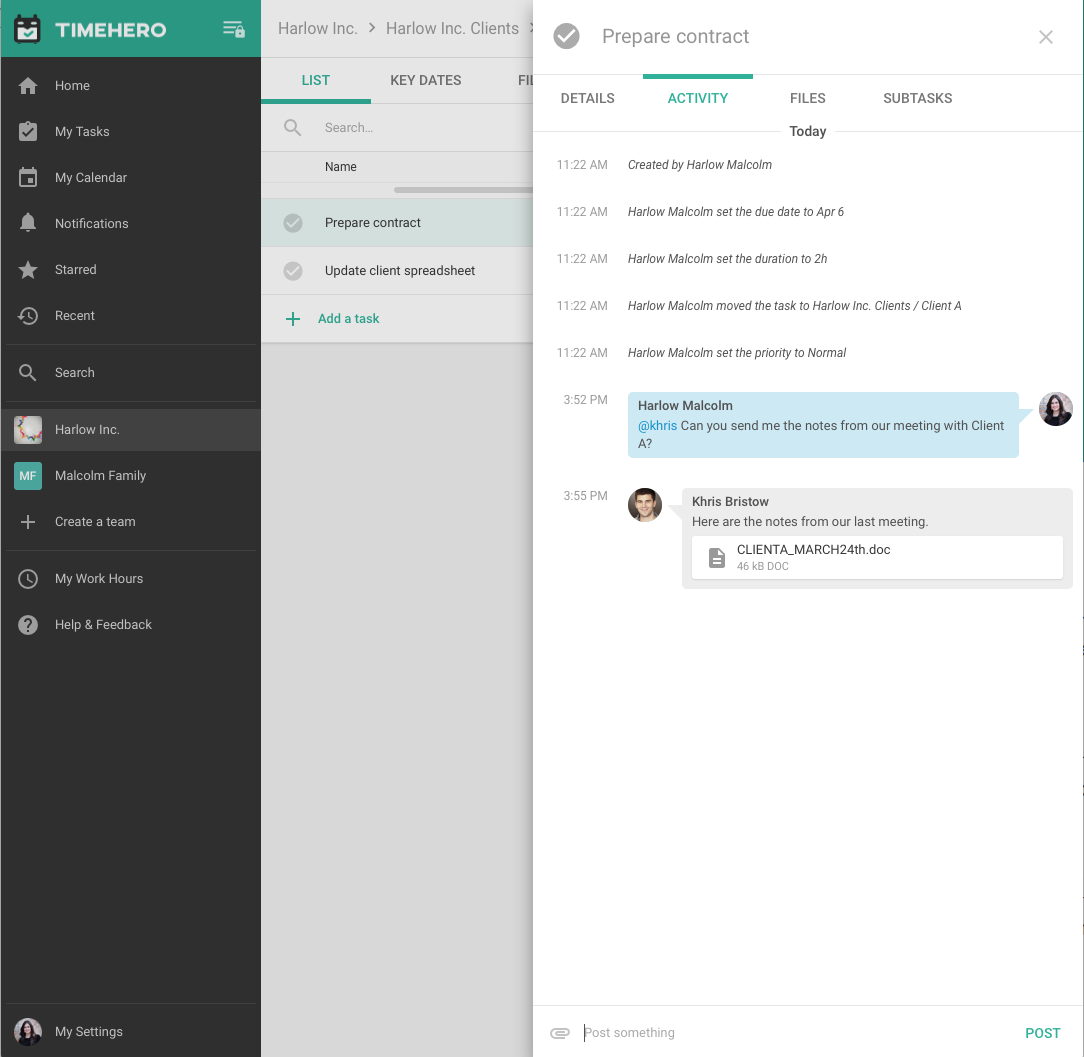
Task: Show Recent items
Action: tap(131, 315)
